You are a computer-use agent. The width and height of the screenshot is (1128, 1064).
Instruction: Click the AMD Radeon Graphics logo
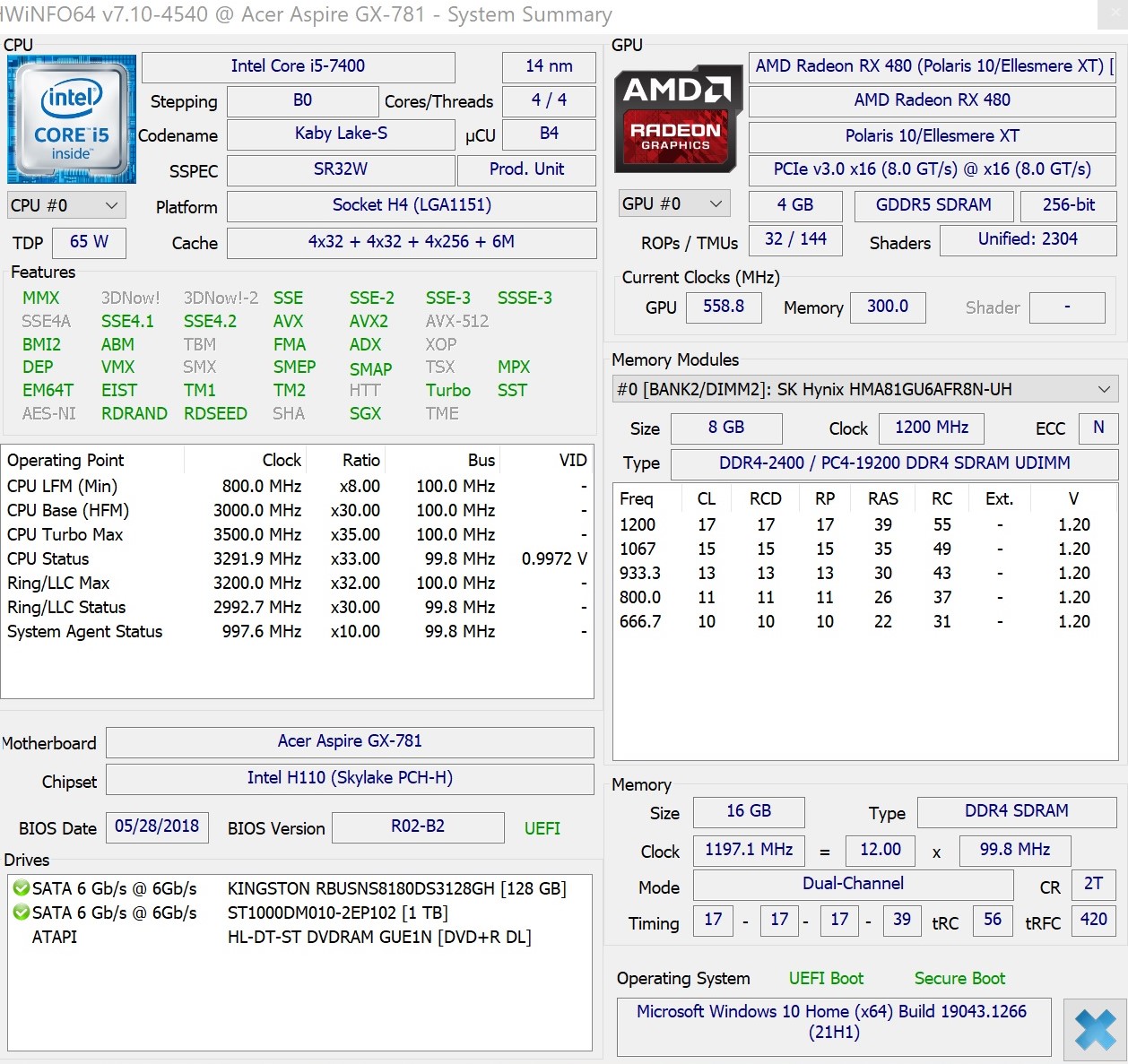(x=678, y=118)
